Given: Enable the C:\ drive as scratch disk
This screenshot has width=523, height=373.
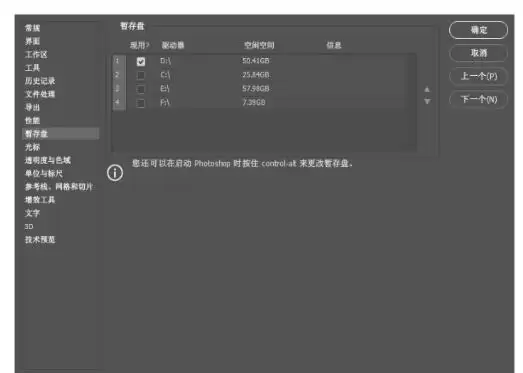Looking at the screenshot, I should point(141,75).
